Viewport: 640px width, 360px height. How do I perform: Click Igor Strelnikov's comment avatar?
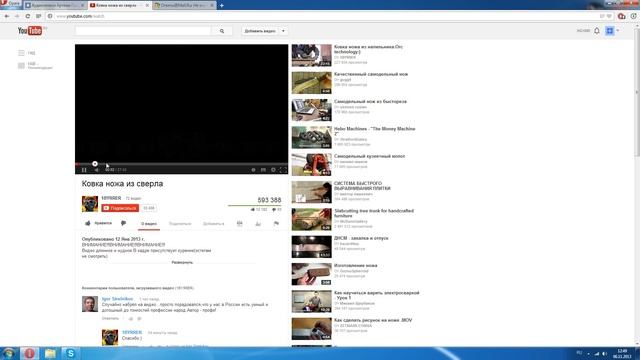coord(90,304)
